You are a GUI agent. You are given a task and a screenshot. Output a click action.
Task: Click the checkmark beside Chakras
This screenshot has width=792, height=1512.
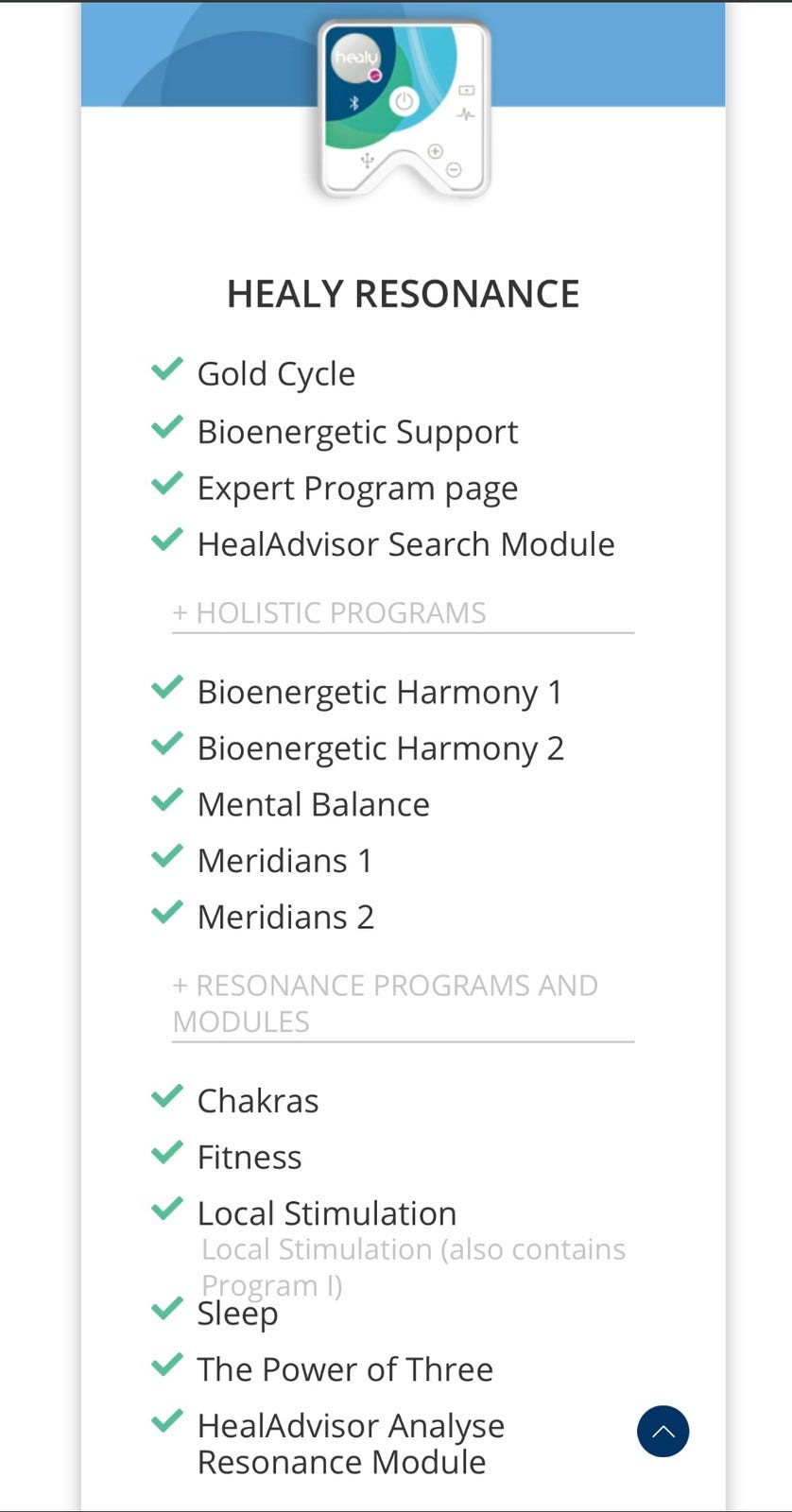click(167, 1096)
